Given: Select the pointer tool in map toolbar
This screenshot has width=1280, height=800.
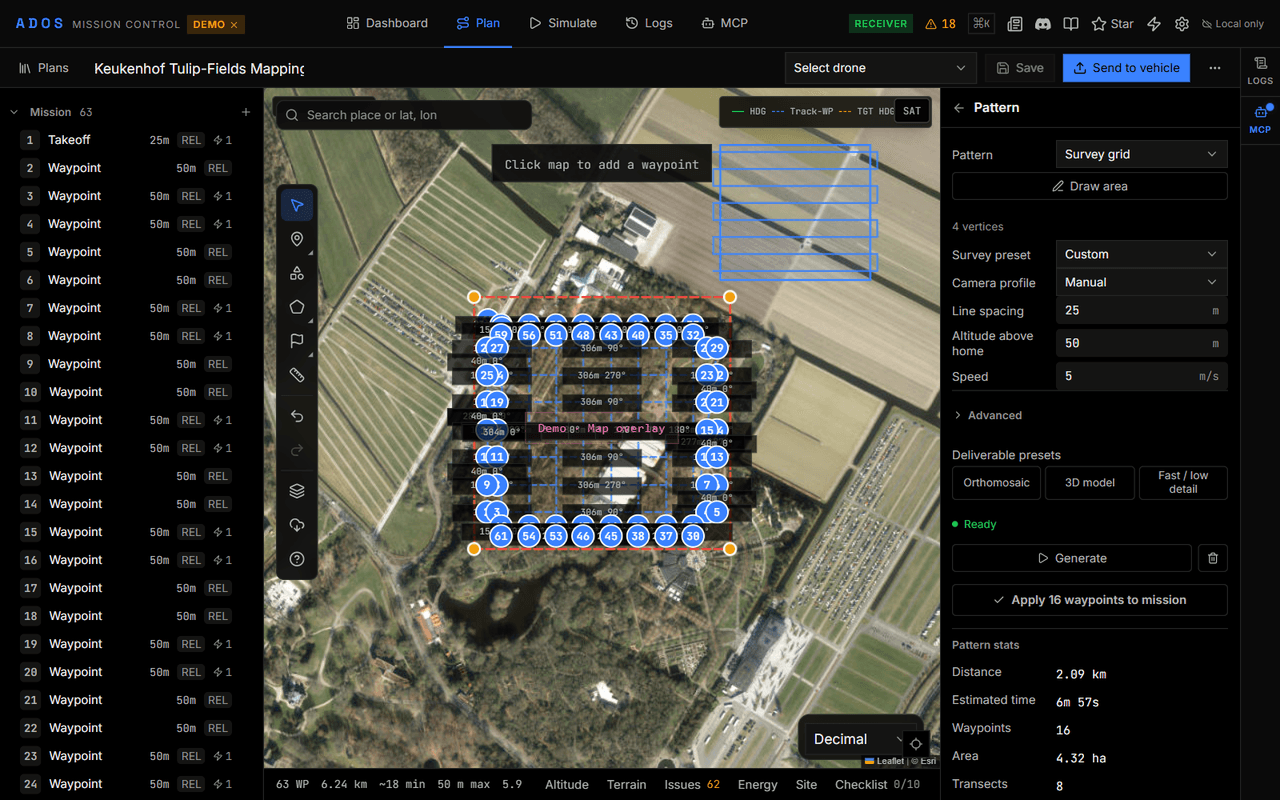Looking at the screenshot, I should click(297, 205).
